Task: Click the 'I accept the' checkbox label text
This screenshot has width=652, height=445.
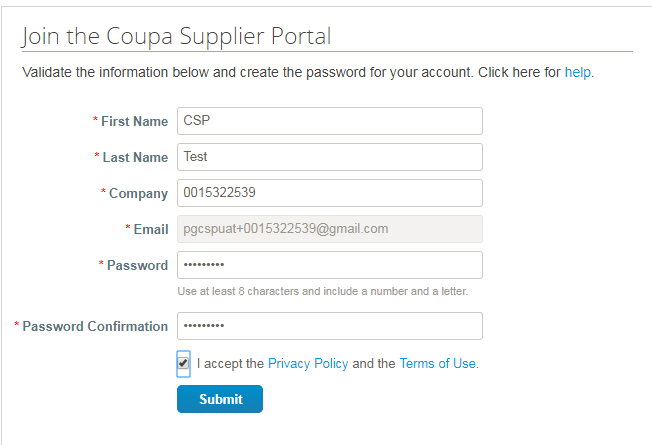Action: 230,363
